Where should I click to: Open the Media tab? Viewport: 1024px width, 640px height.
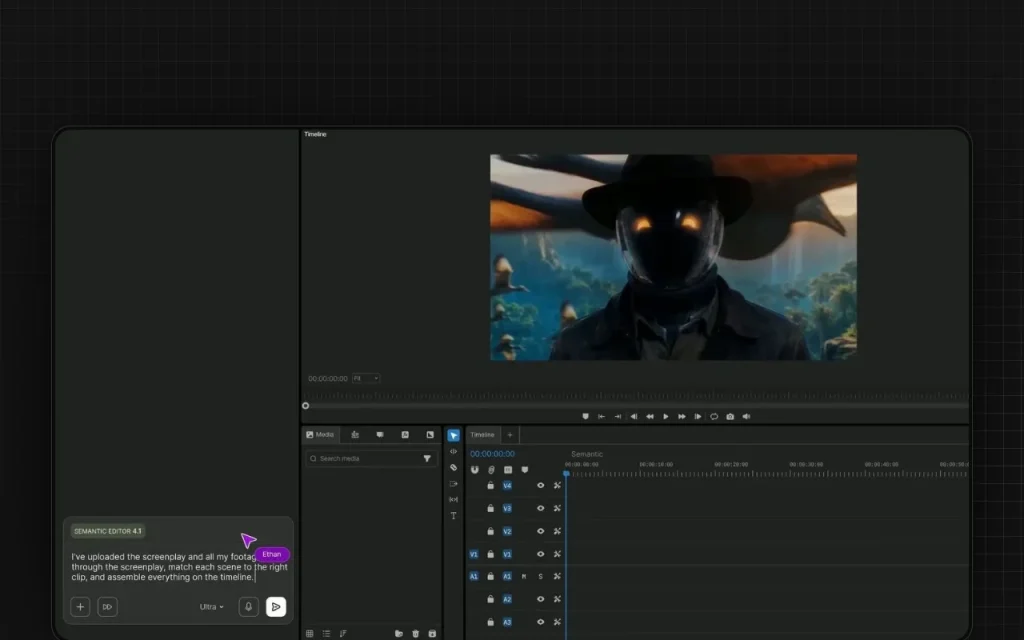point(320,435)
